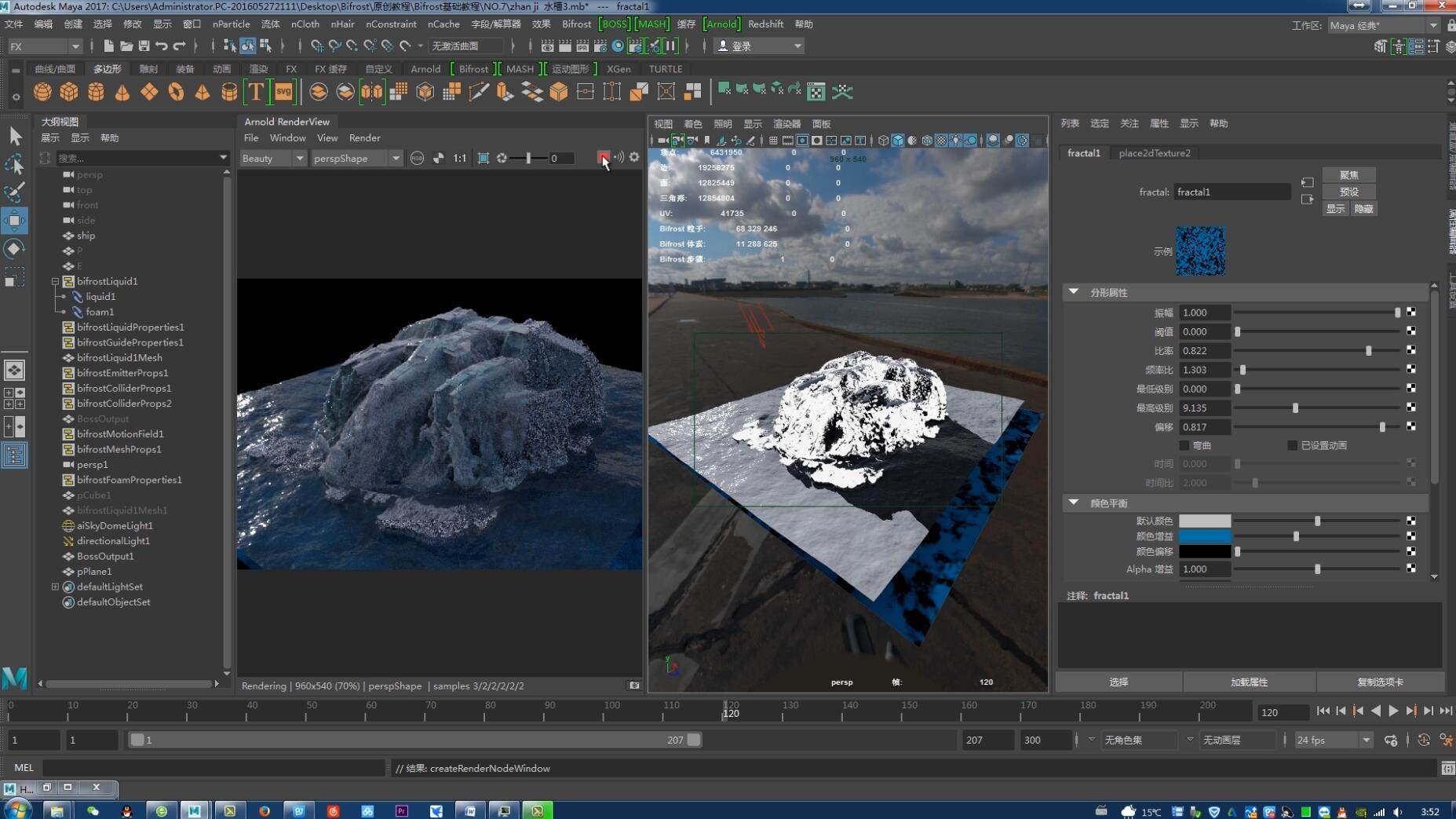Switch to place2dTexture2 tab
This screenshot has width=1456, height=819.
1154,153
